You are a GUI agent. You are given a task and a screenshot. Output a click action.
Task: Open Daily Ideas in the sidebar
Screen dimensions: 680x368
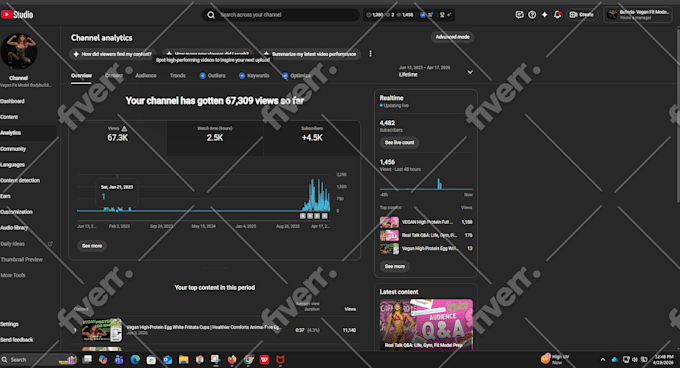point(13,244)
